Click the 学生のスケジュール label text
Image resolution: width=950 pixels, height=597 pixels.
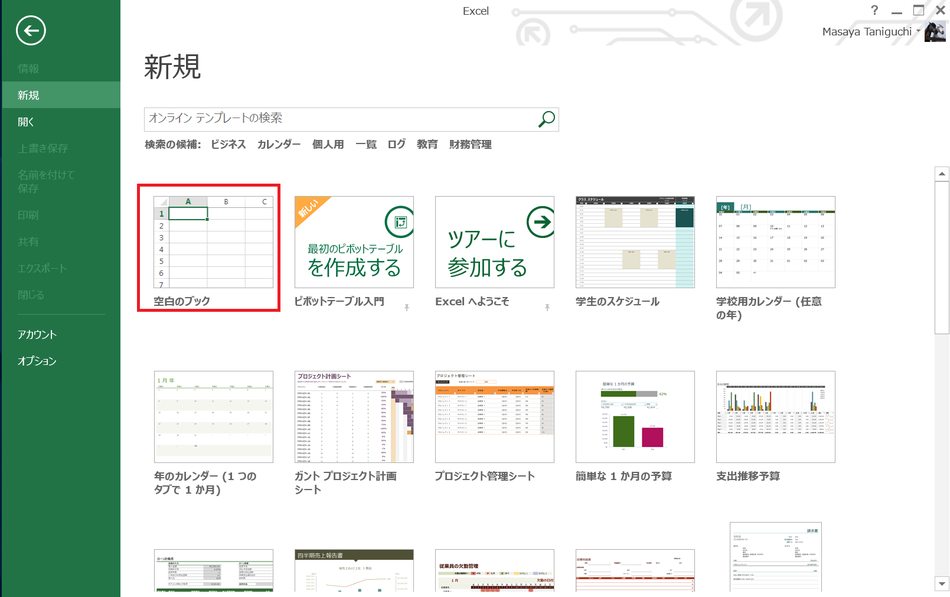click(x=617, y=301)
